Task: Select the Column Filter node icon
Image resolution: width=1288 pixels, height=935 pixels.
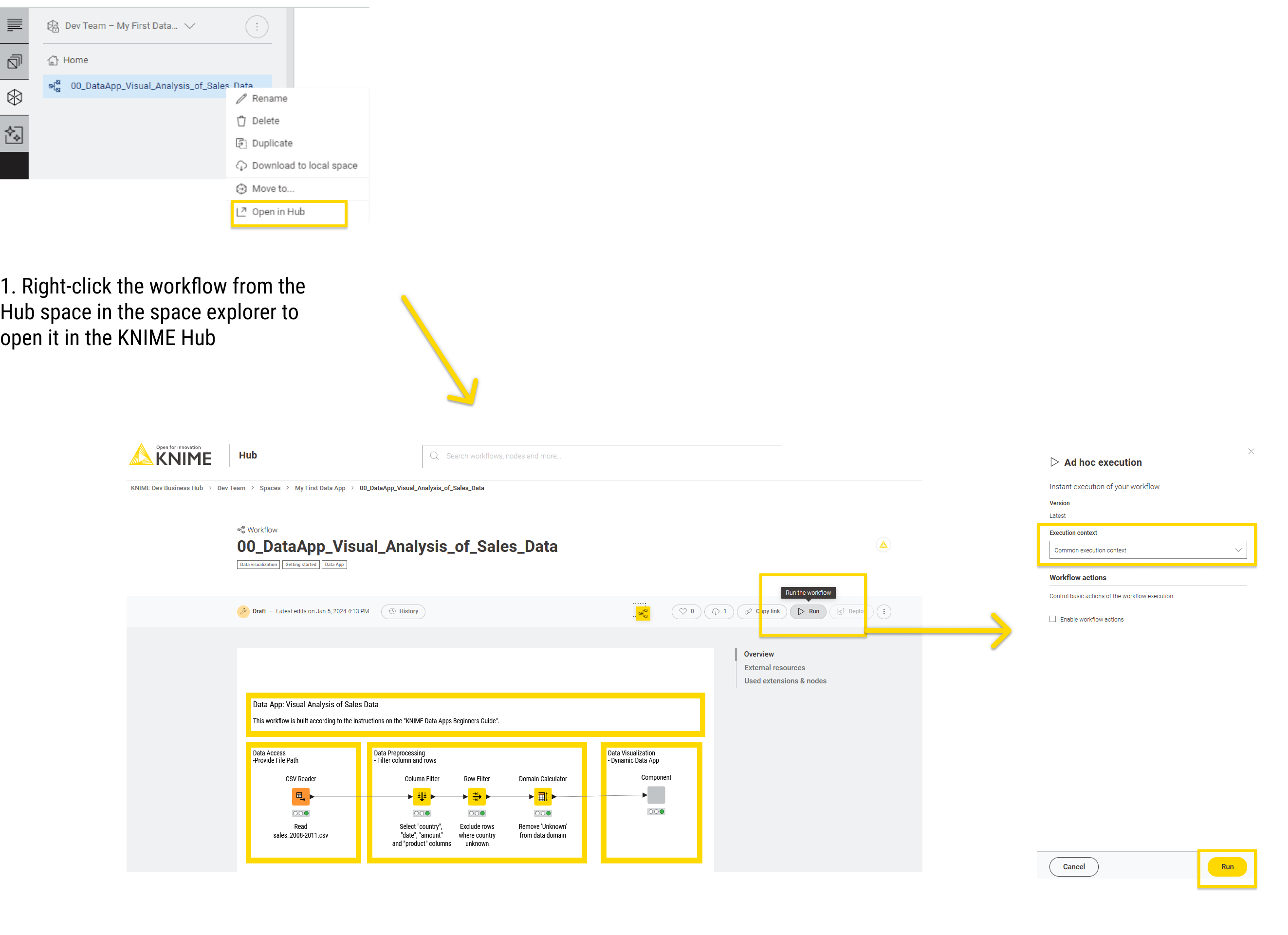Action: [x=422, y=796]
